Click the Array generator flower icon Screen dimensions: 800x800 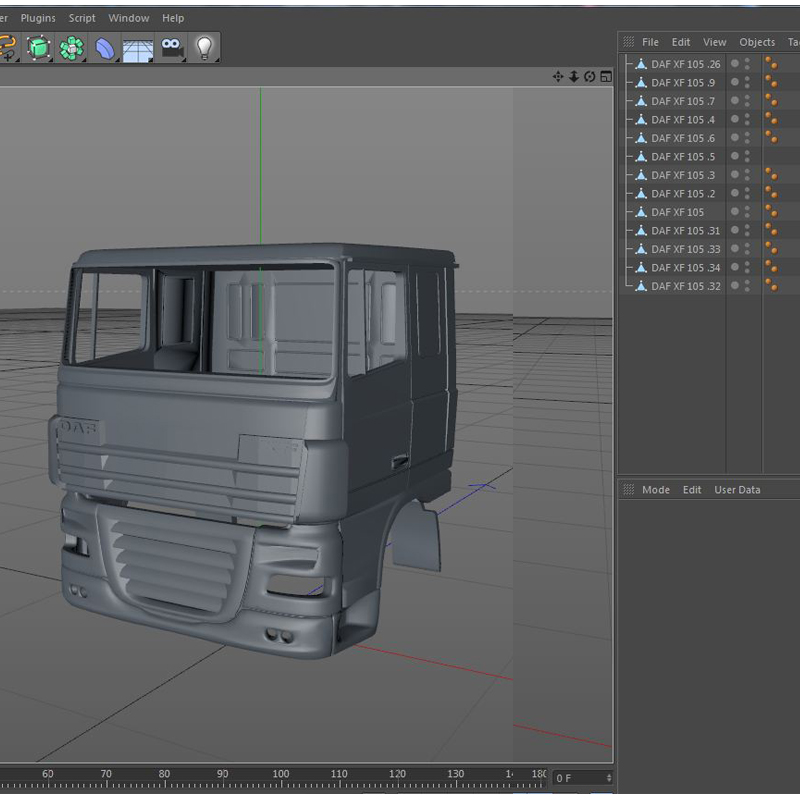71,47
